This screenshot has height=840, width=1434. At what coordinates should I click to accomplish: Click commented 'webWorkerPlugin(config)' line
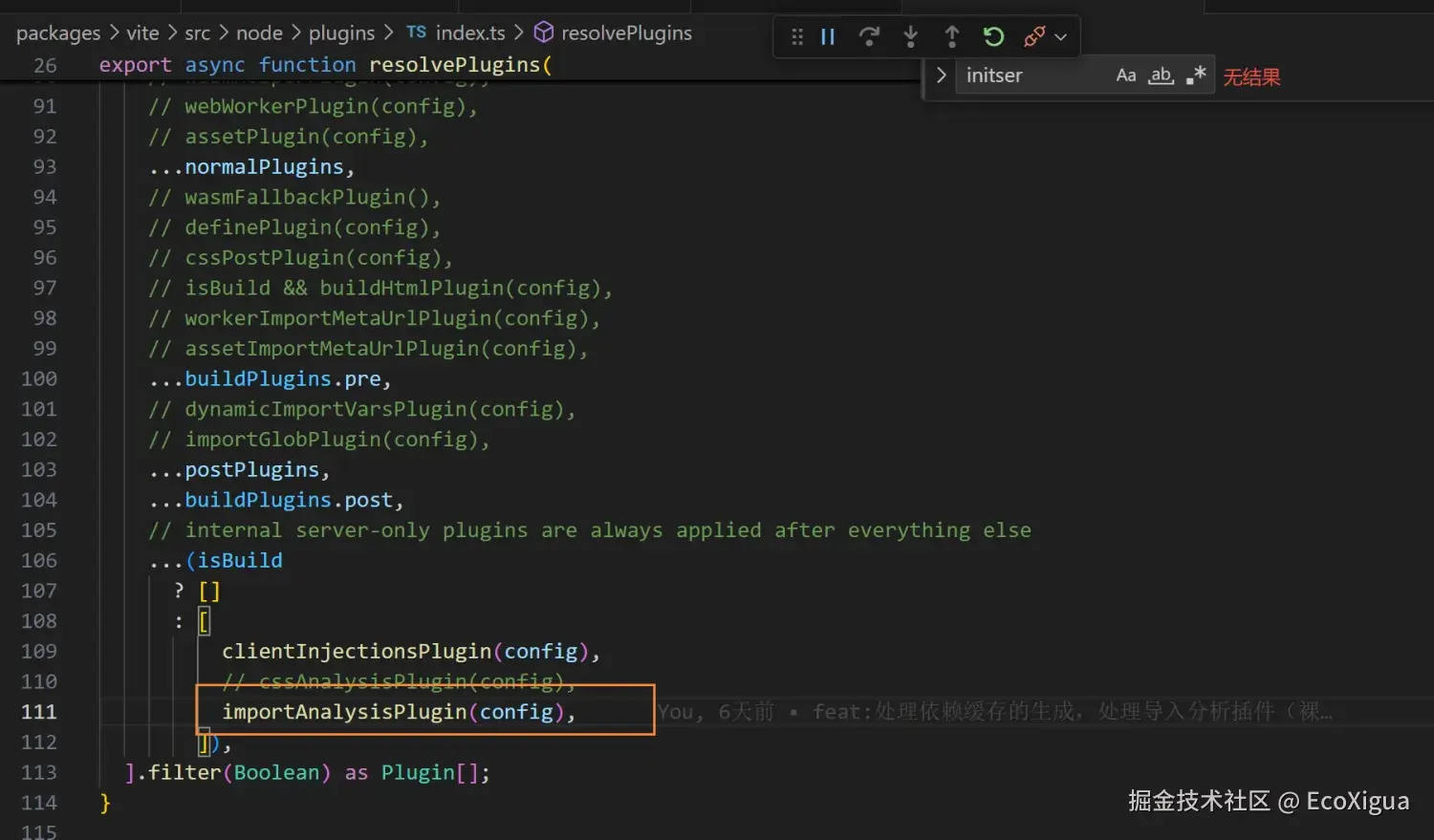313,107
